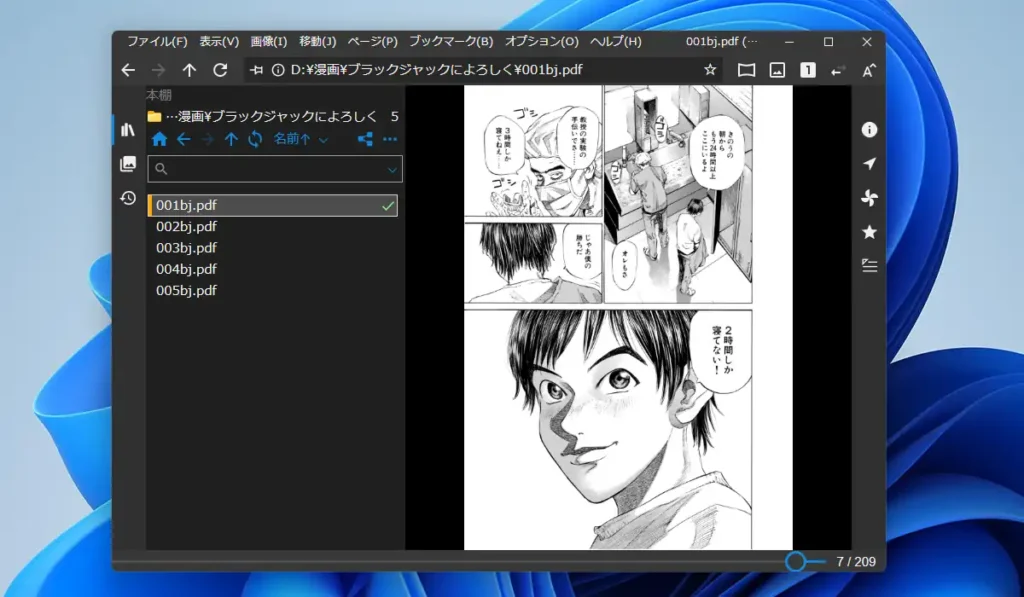1024x597 pixels.
Task: Click the manga page in the viewer
Action: [628, 317]
